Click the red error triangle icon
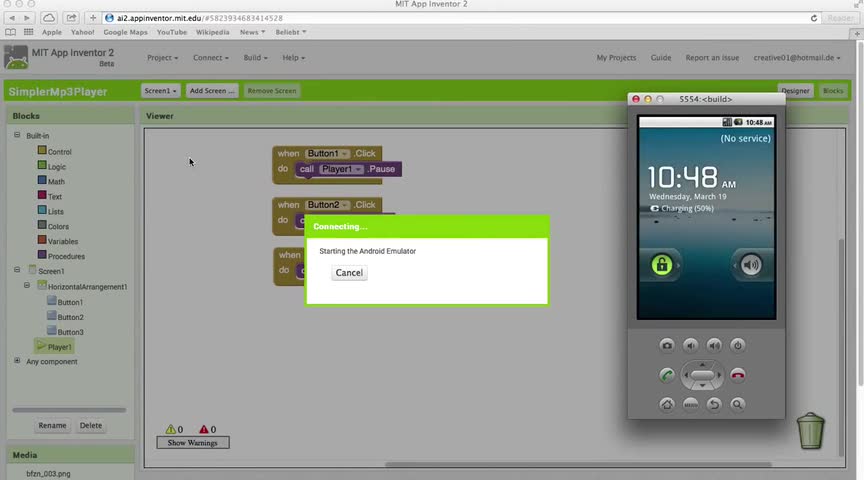Screen dimensions: 864x480 204,429
